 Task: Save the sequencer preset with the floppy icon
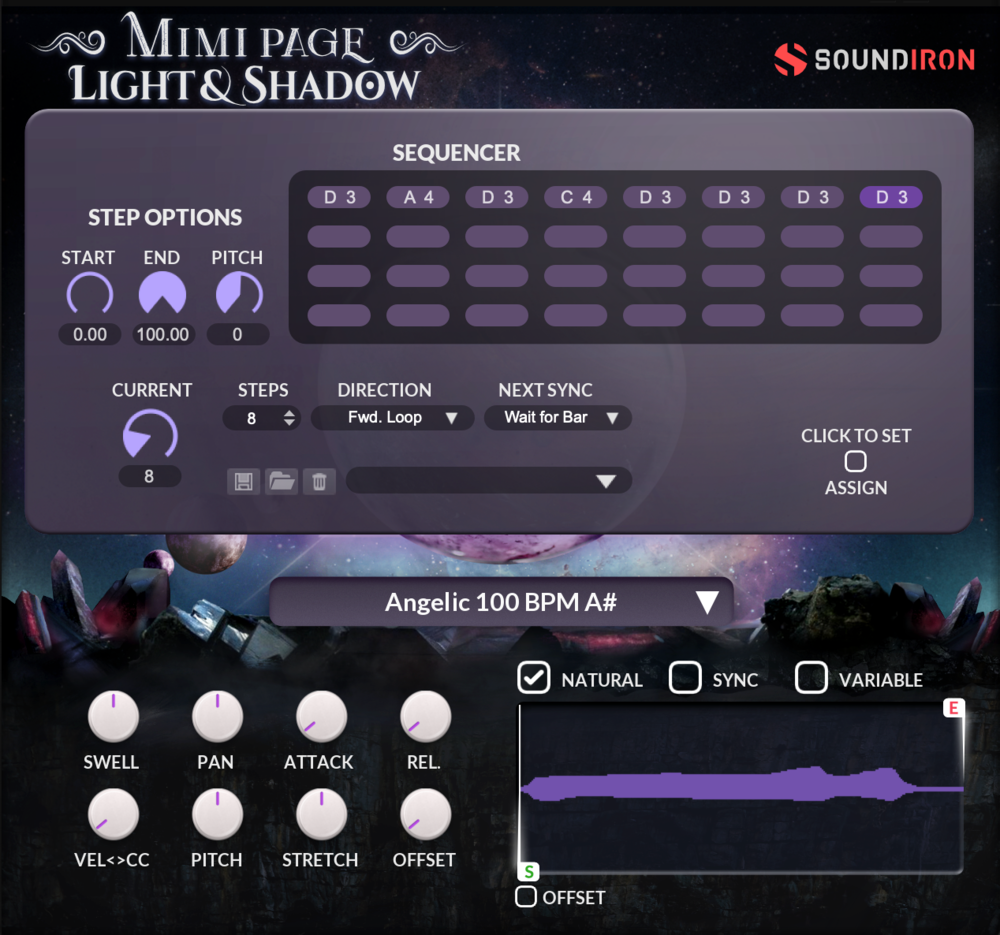243,481
